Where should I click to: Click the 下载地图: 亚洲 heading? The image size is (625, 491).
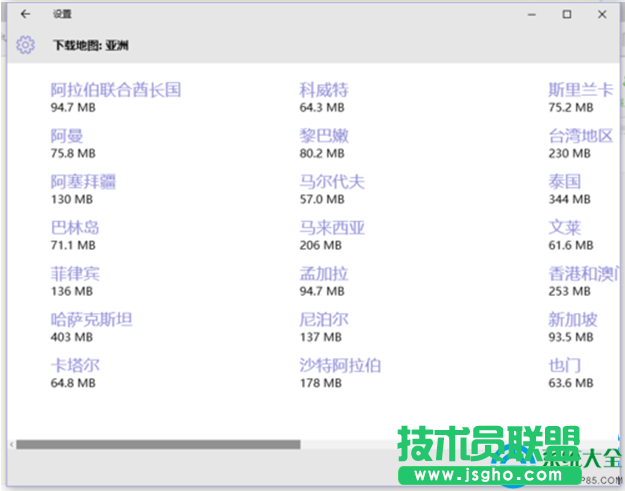click(x=90, y=45)
